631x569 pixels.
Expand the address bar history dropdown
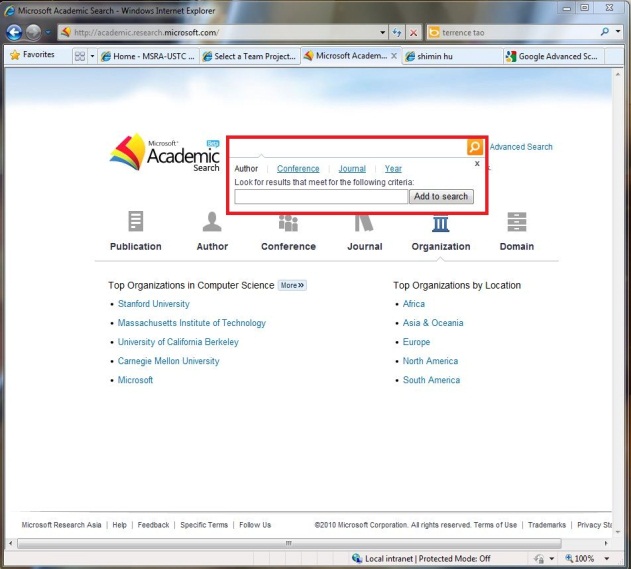coord(383,33)
